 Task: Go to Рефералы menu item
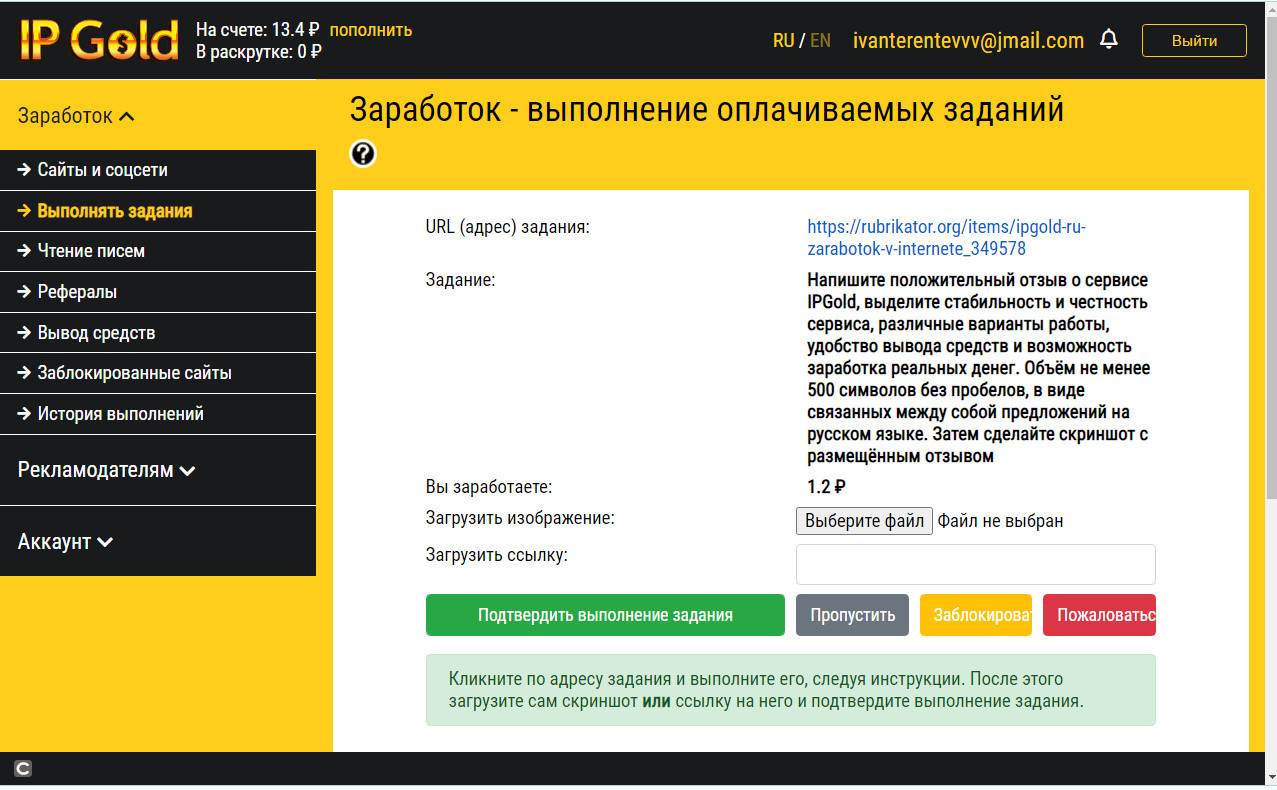click(x=158, y=292)
